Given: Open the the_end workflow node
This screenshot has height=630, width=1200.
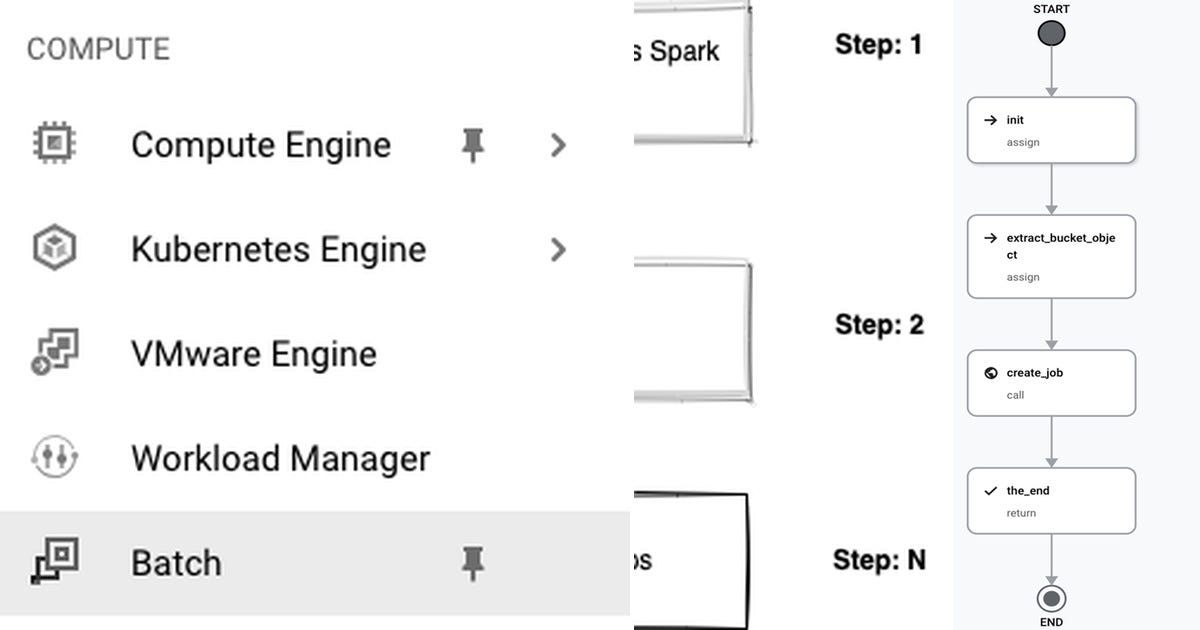Looking at the screenshot, I should click(x=1050, y=500).
